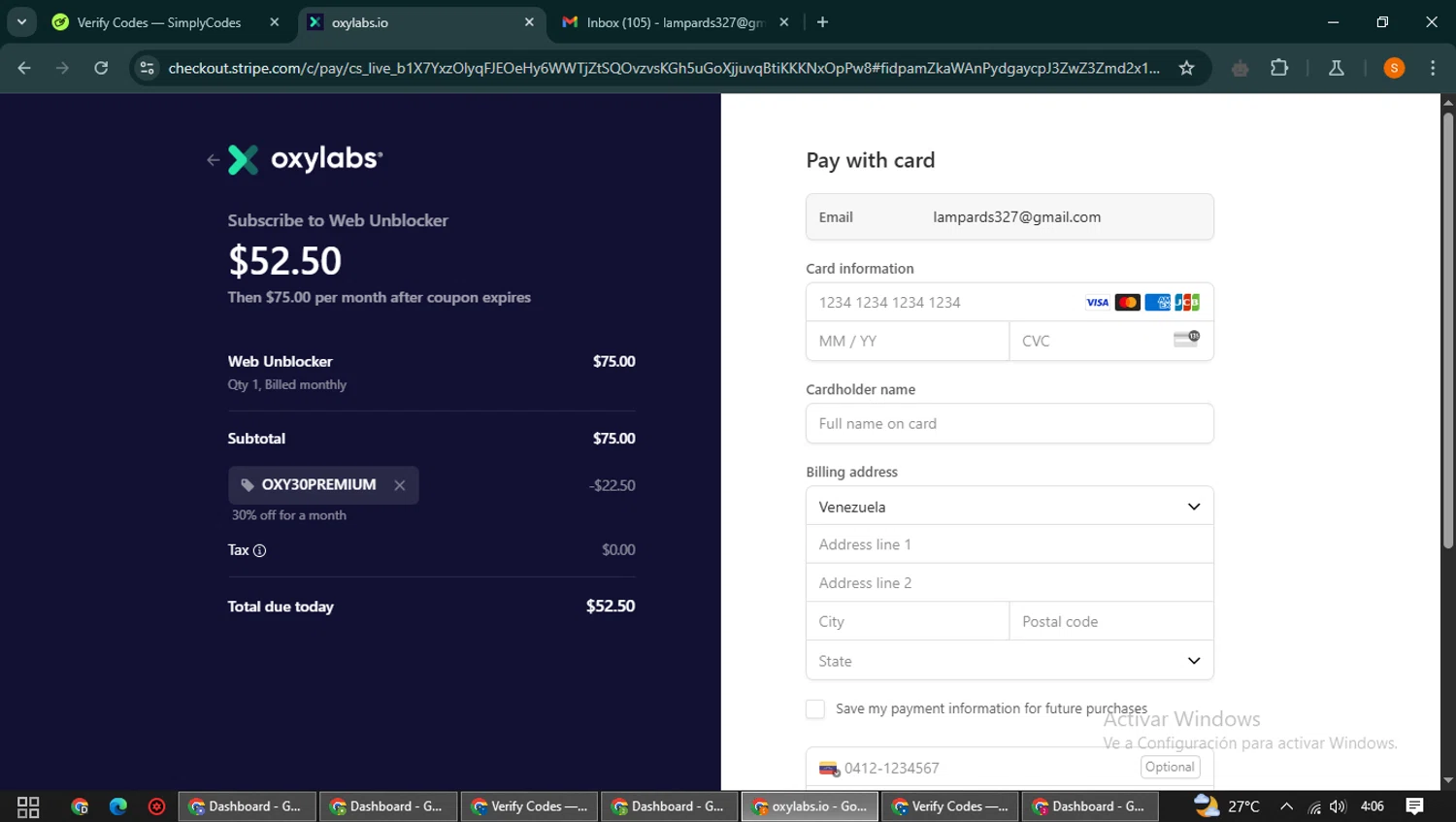This screenshot has height=822, width=1456.
Task: Open the first Verify Codes taskbar window
Action: 529,806
